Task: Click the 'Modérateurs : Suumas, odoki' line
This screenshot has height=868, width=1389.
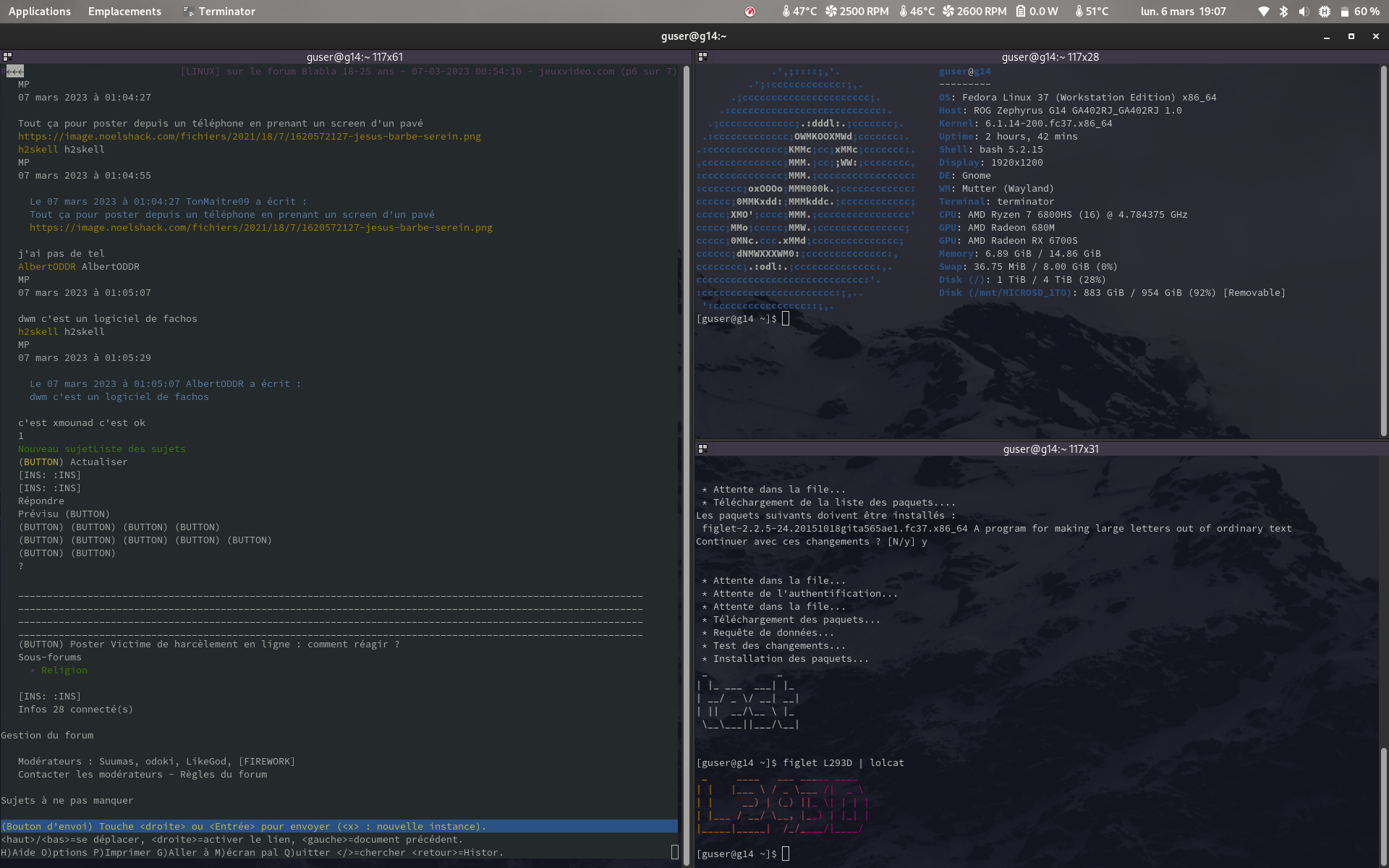Action: (x=157, y=761)
